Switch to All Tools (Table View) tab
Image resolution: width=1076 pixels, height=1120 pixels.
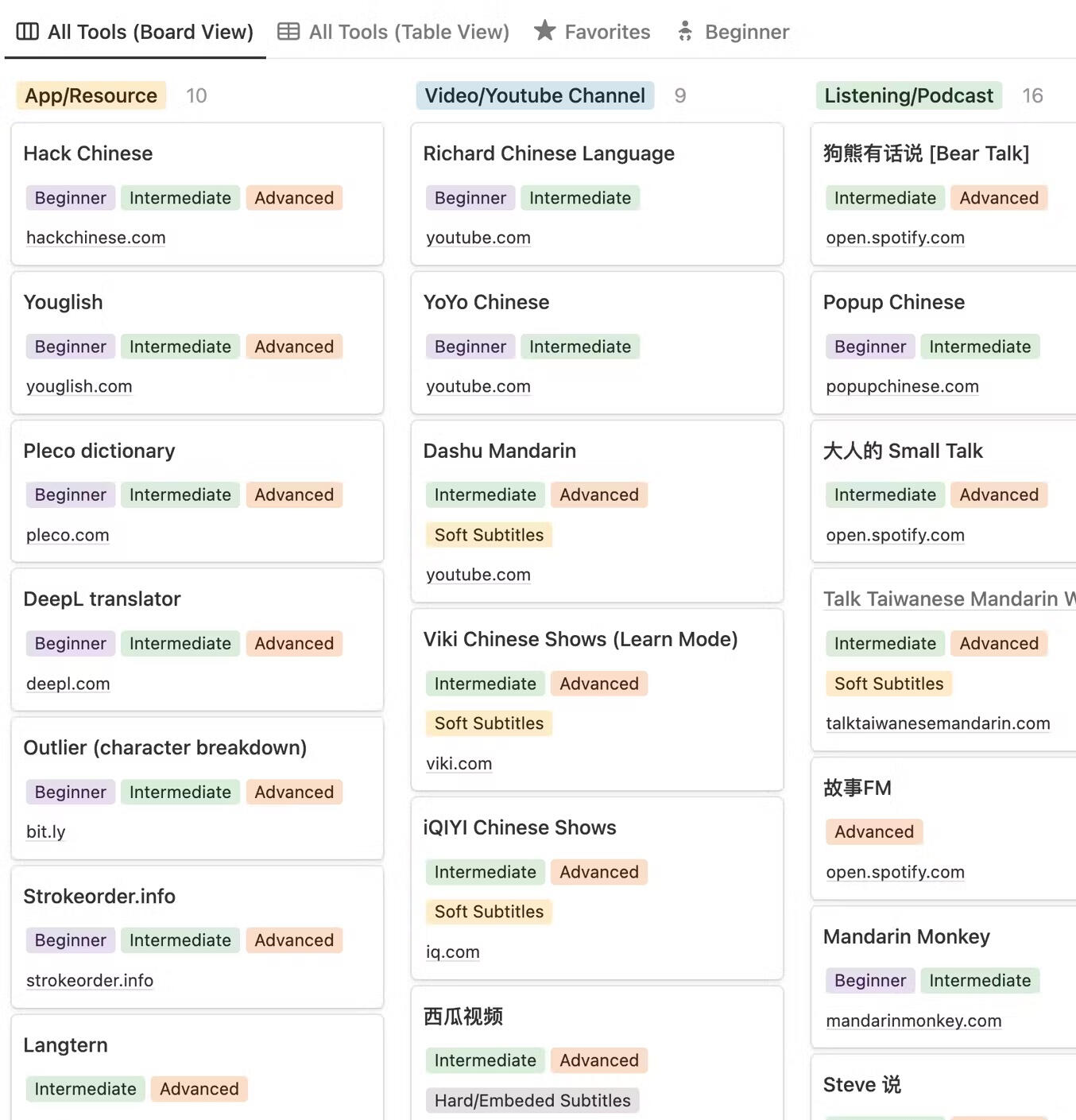408,32
